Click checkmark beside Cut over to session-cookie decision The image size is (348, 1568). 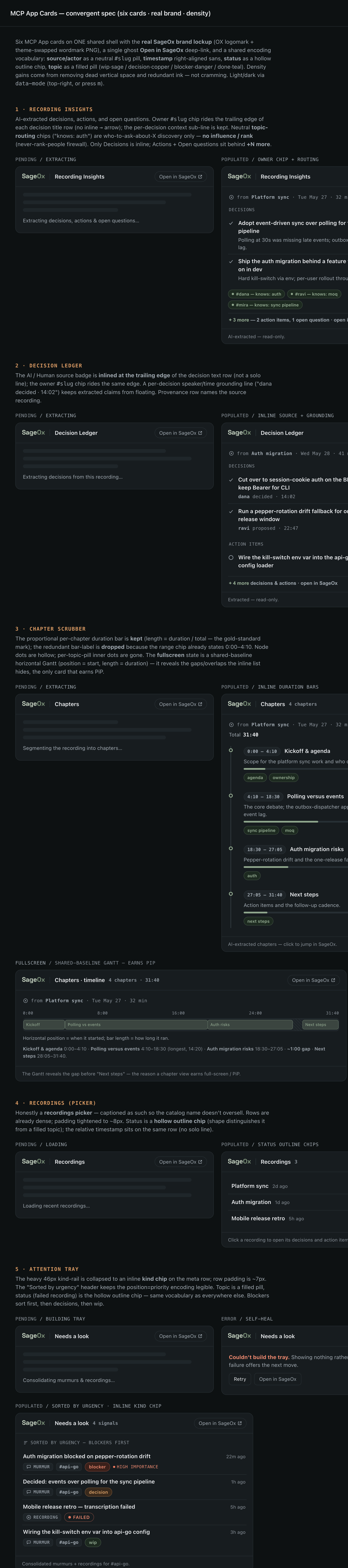(x=231, y=480)
